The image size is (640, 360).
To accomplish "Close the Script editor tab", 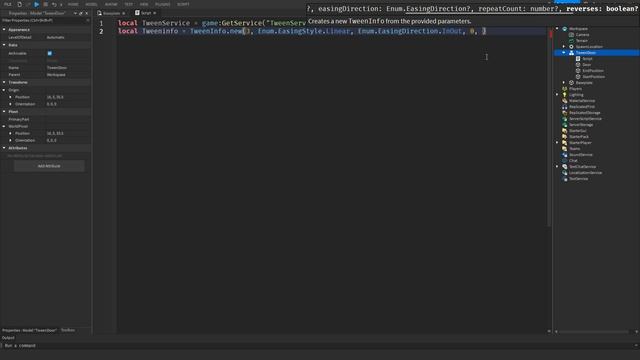I will [x=155, y=13].
